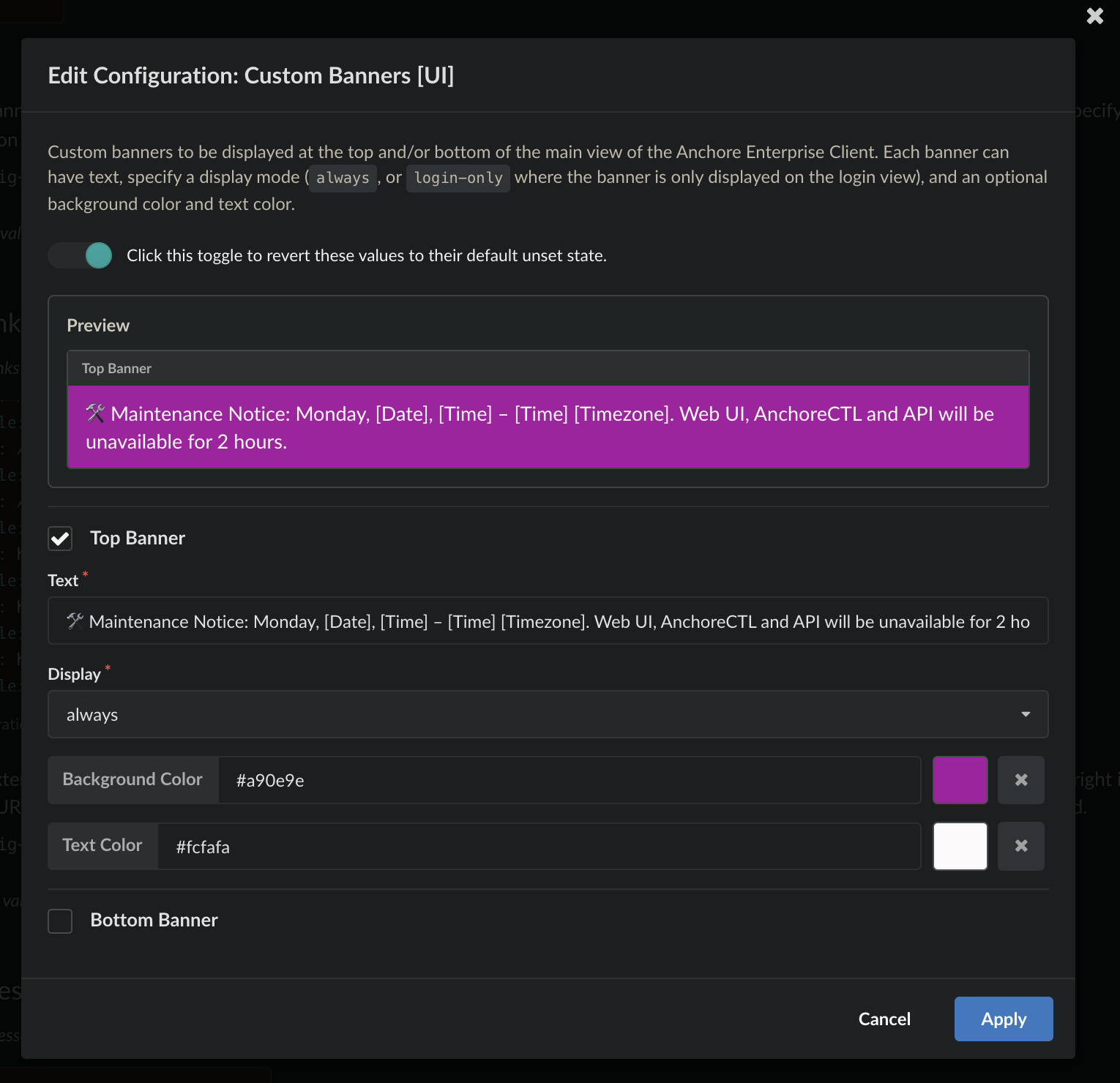This screenshot has height=1083, width=1120.
Task: Clear the Background Color value
Action: pyautogui.click(x=1020, y=779)
